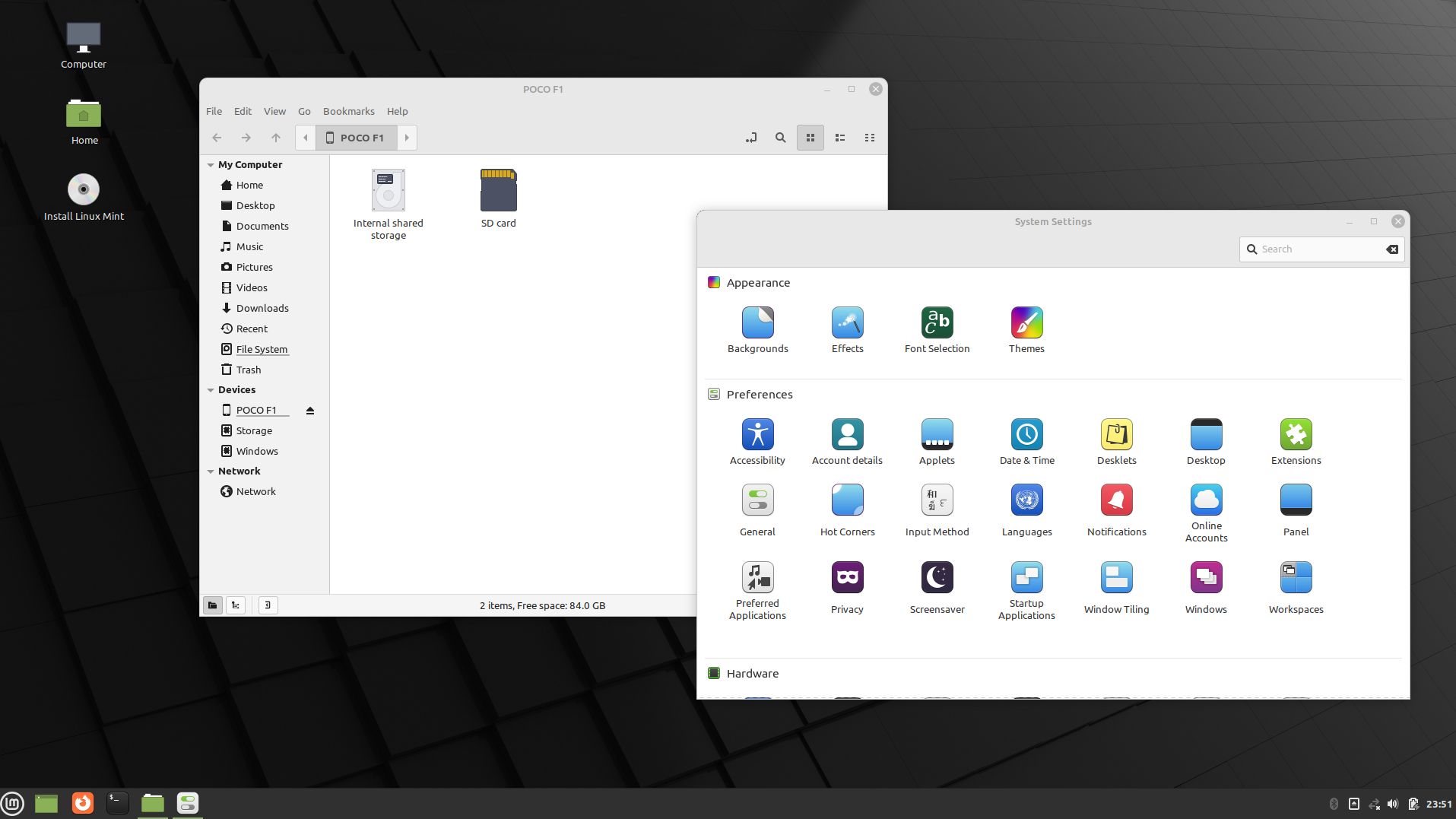
Task: Clear the System Settings search field
Action: [1392, 249]
